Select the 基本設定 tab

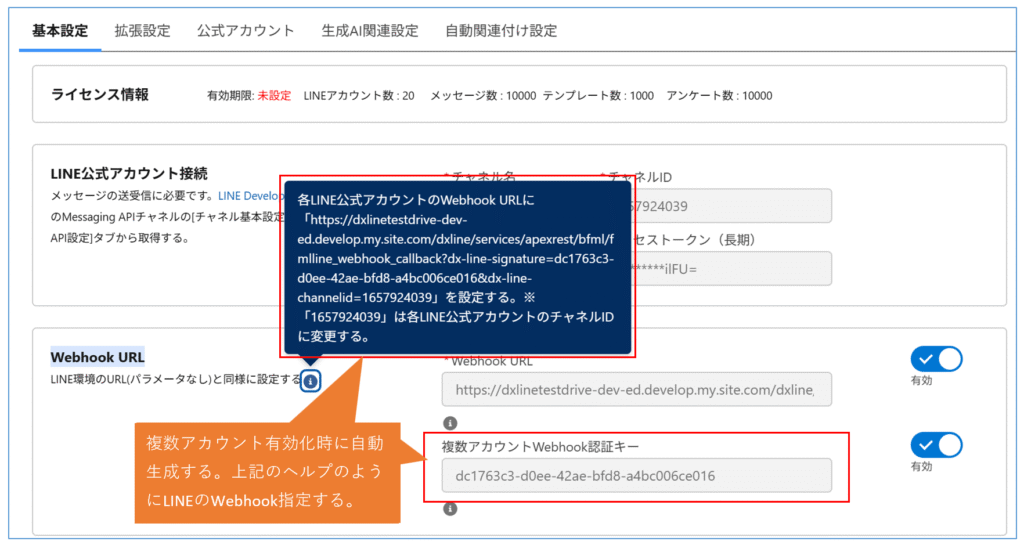pos(60,31)
